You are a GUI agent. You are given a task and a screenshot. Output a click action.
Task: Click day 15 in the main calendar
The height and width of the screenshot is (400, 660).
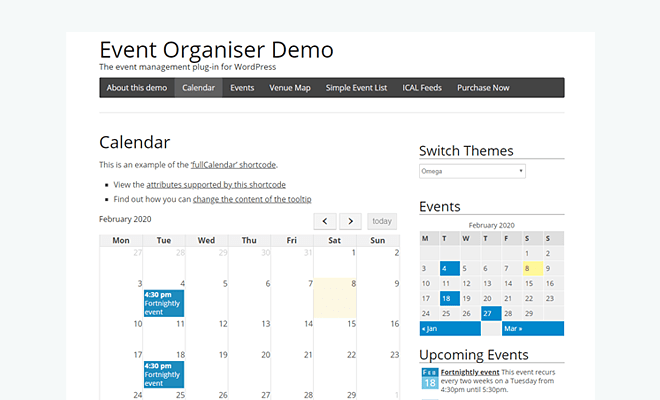(335, 335)
